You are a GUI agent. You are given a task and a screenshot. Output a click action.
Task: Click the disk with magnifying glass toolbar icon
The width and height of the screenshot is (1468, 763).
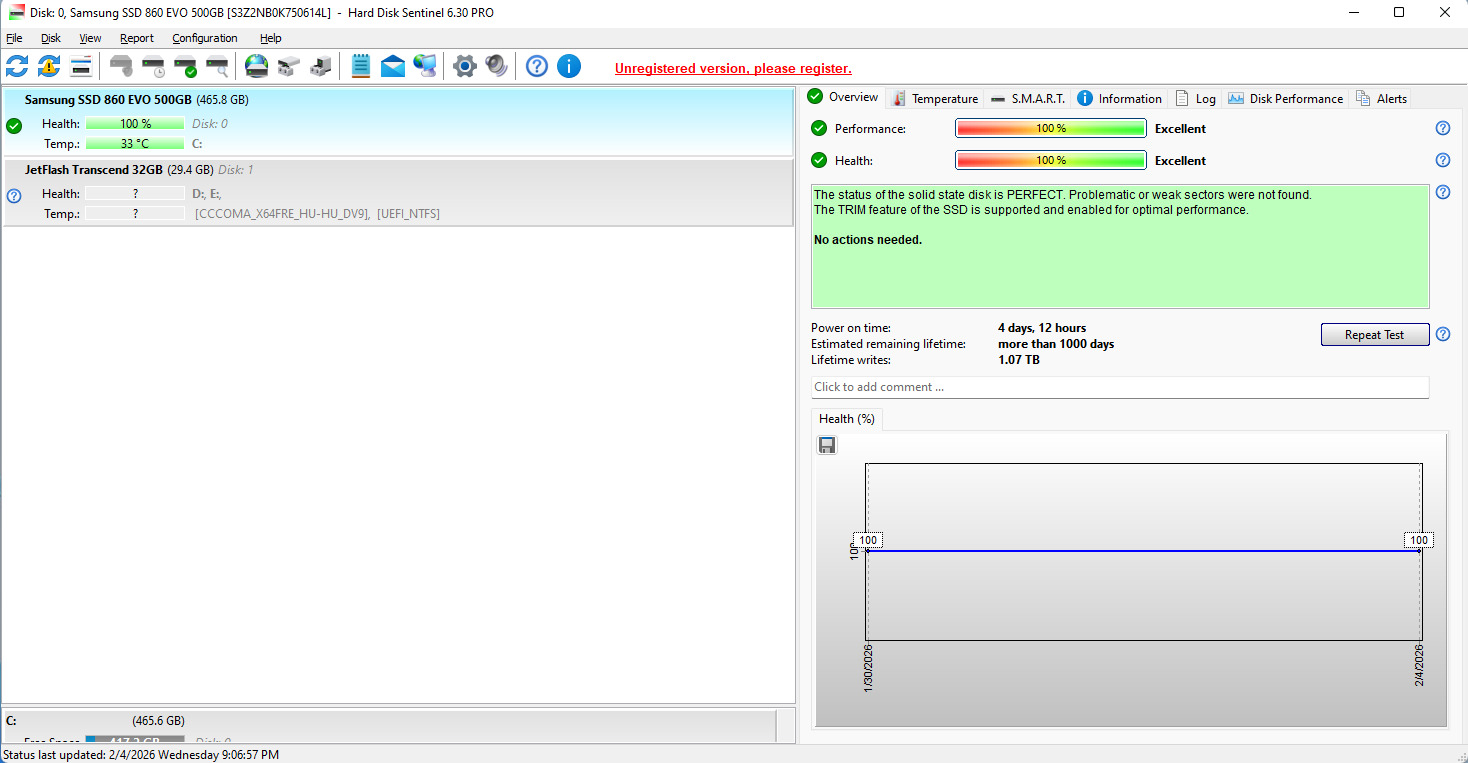[217, 66]
